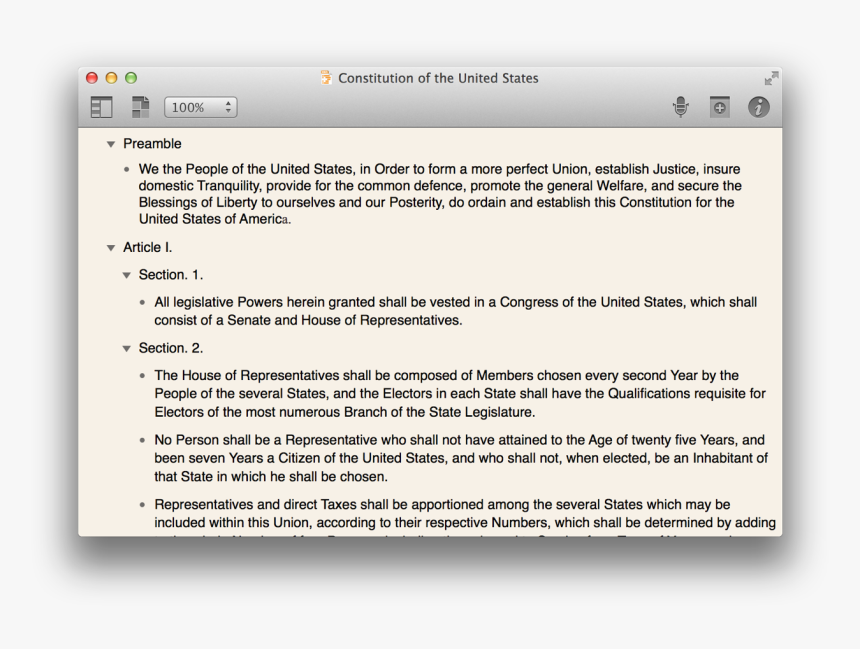The height and width of the screenshot is (649, 860).
Task: Increase zoom using the stepper up arrow
Action: coord(228,102)
